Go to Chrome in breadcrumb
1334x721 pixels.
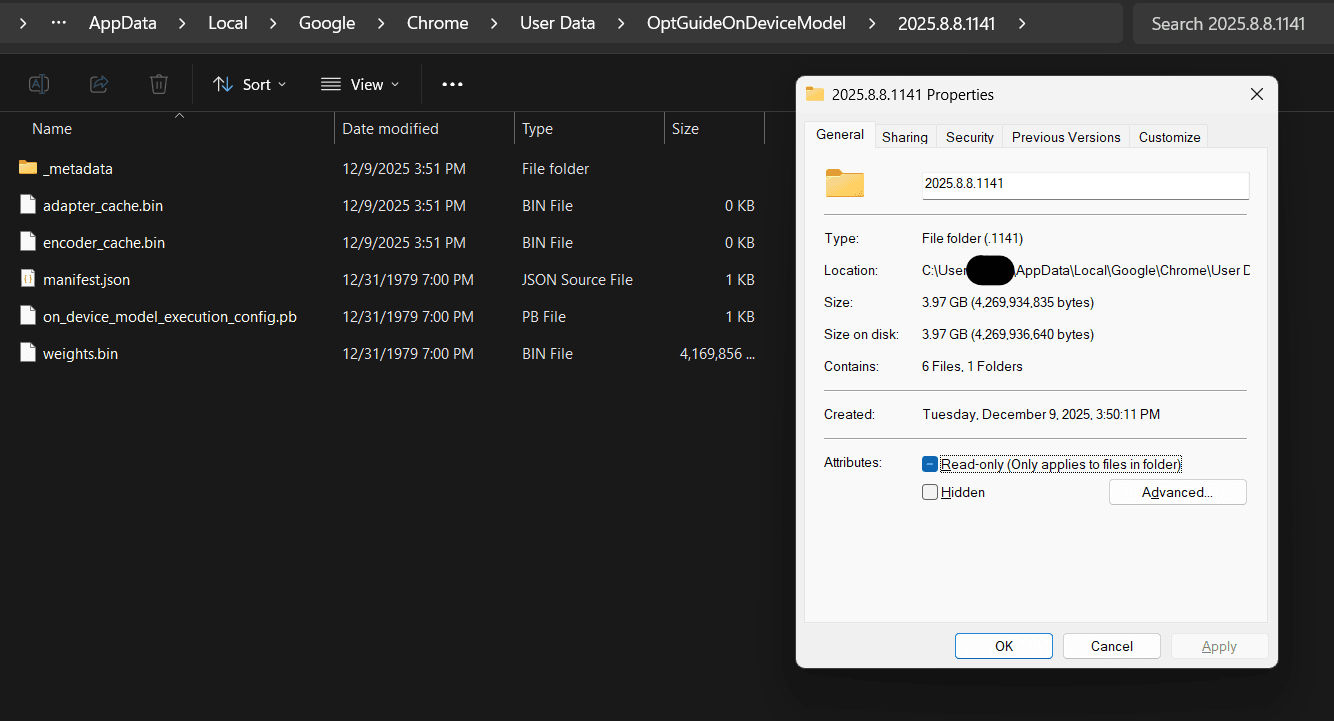coord(437,23)
